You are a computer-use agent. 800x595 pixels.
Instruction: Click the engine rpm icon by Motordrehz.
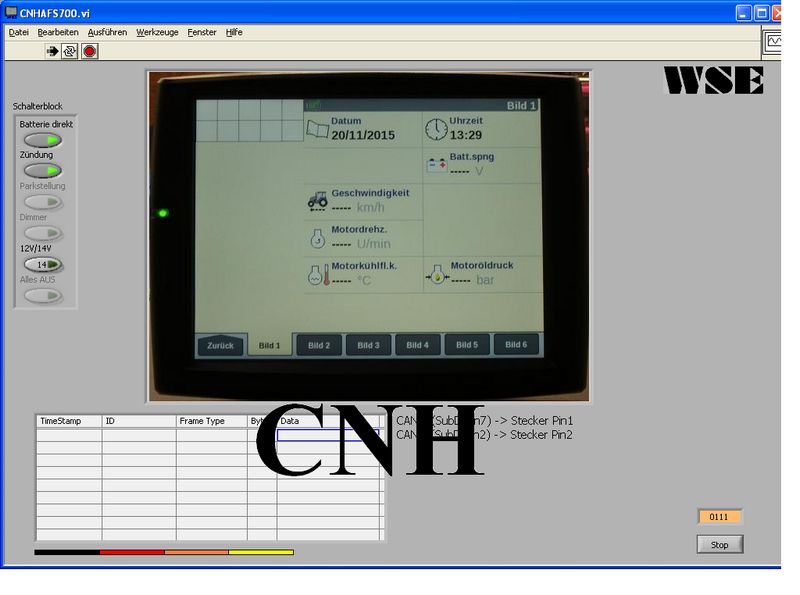317,238
